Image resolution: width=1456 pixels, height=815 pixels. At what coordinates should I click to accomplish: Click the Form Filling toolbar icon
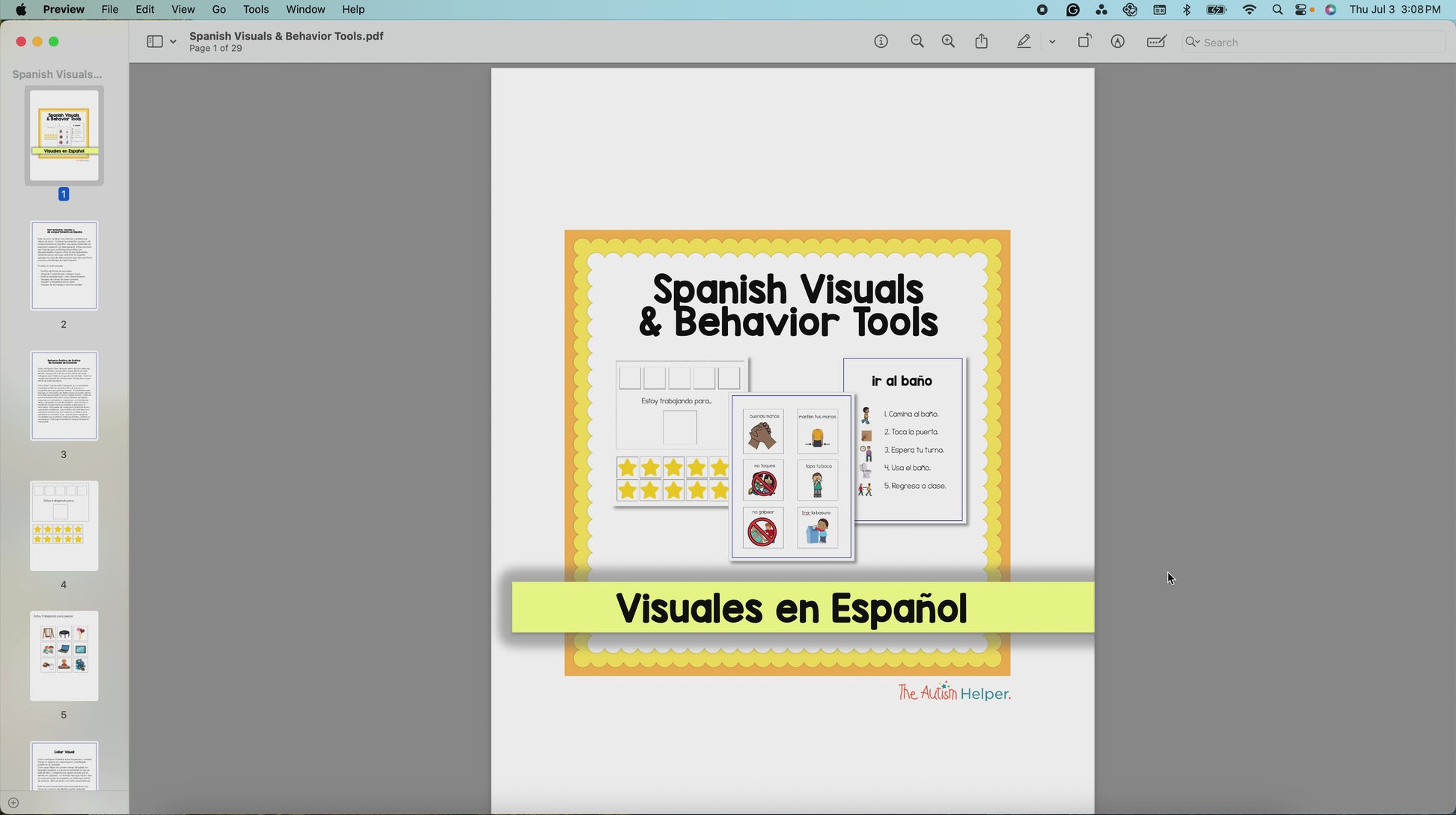coord(1156,42)
